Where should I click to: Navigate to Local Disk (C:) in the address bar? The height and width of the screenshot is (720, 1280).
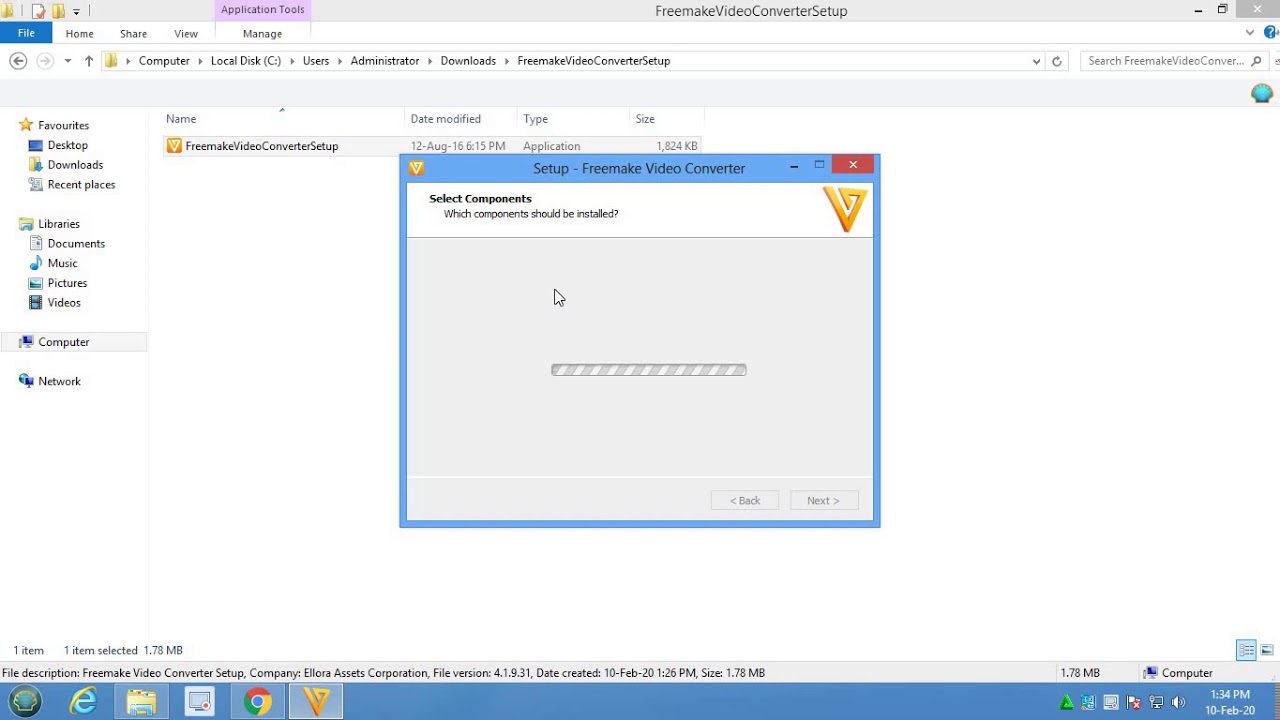point(246,61)
